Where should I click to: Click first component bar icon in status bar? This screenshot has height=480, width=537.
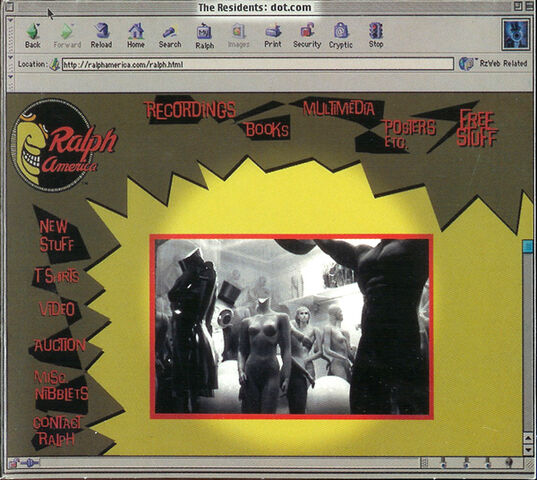click(x=444, y=463)
